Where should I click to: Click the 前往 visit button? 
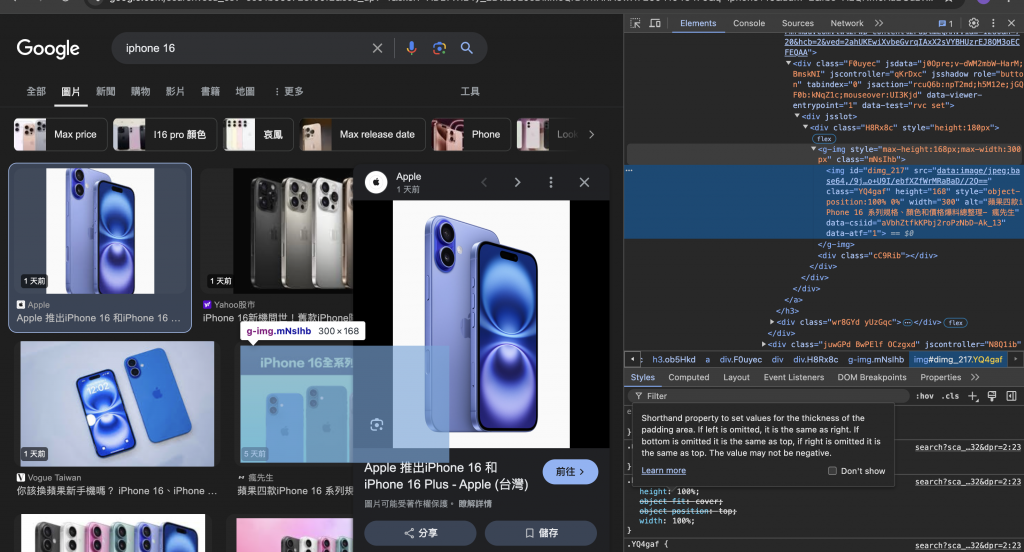pyautogui.click(x=570, y=472)
